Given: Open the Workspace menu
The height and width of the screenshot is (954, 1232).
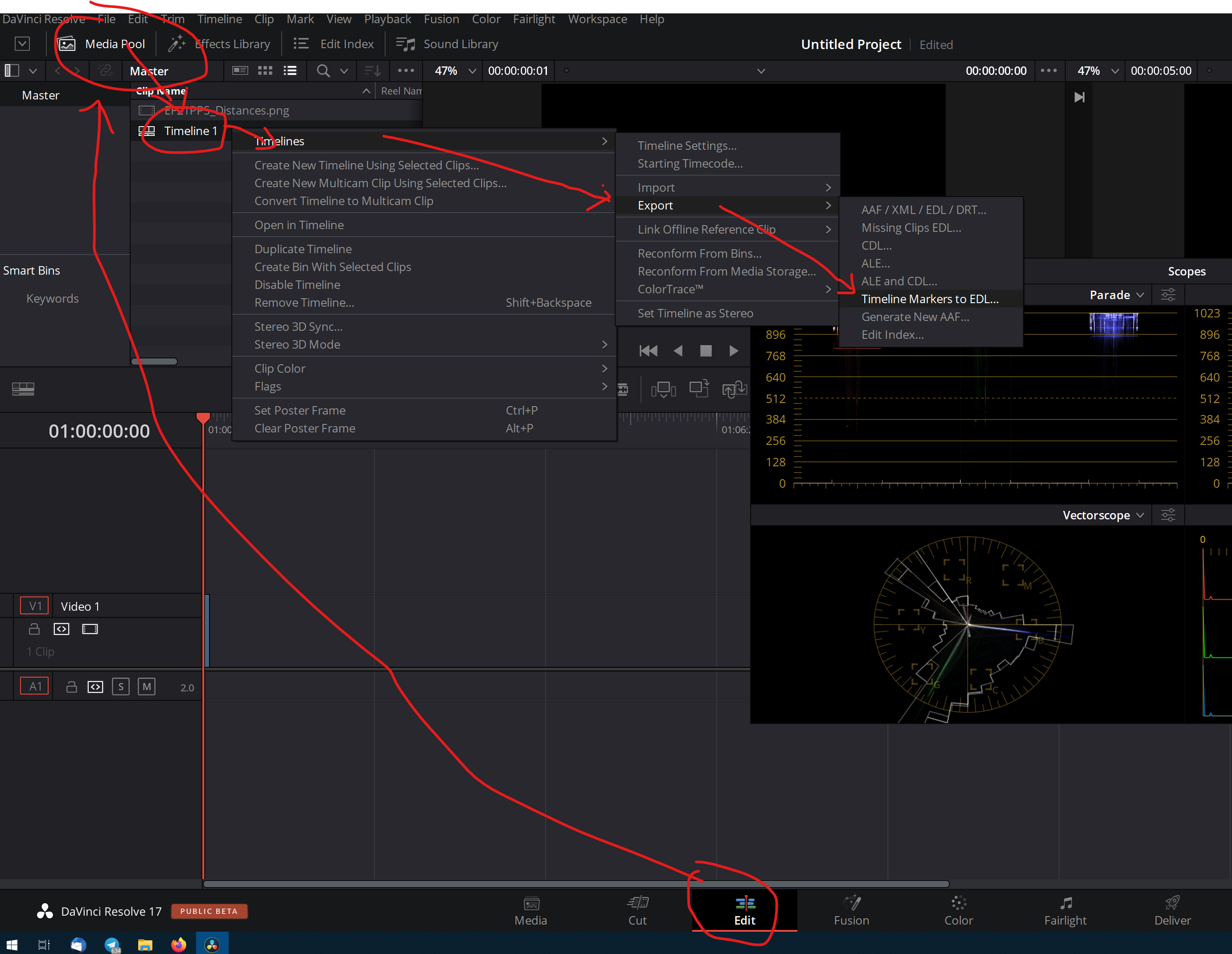Looking at the screenshot, I should coord(597,19).
